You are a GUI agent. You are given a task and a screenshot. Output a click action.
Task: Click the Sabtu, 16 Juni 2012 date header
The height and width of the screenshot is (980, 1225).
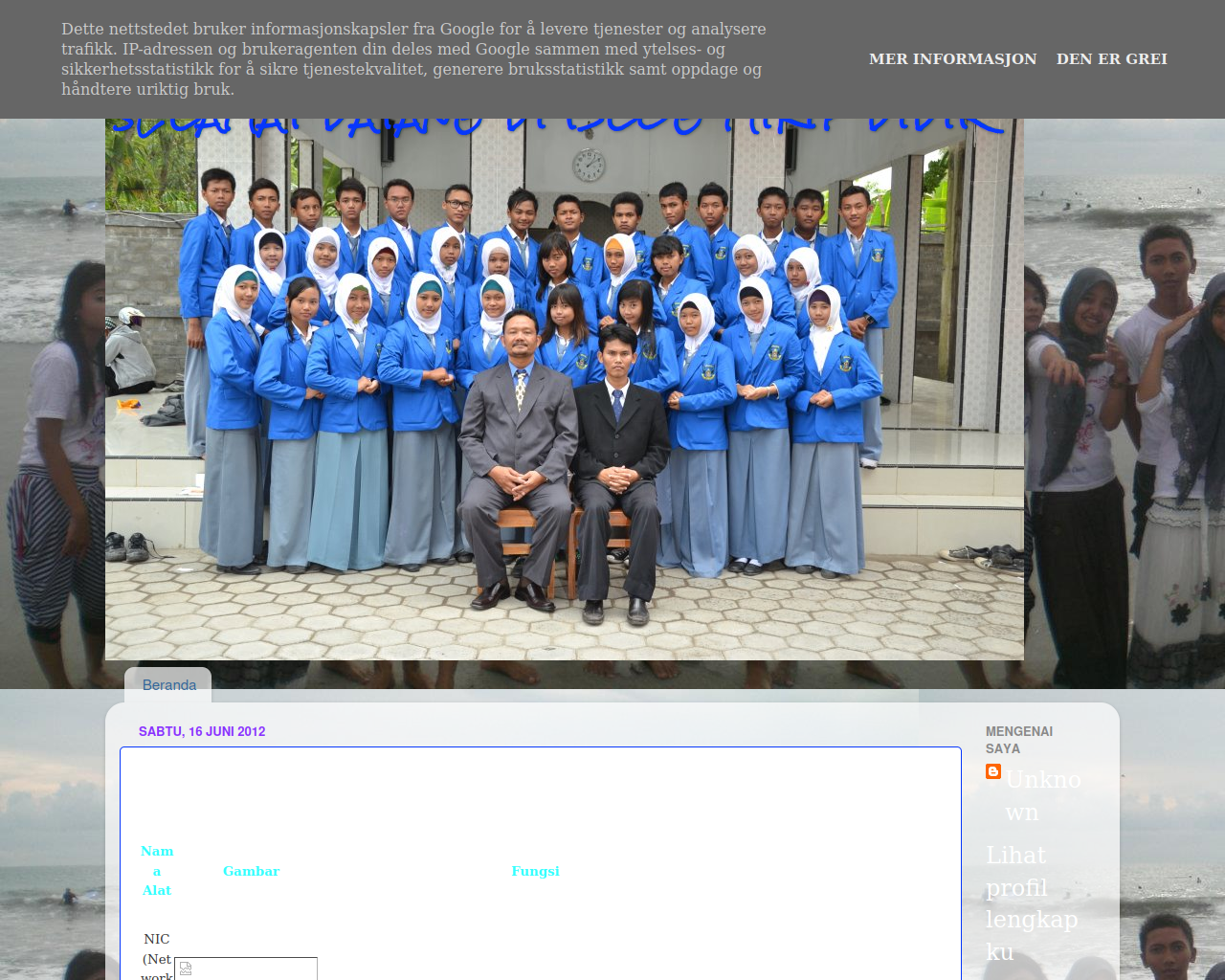point(202,731)
